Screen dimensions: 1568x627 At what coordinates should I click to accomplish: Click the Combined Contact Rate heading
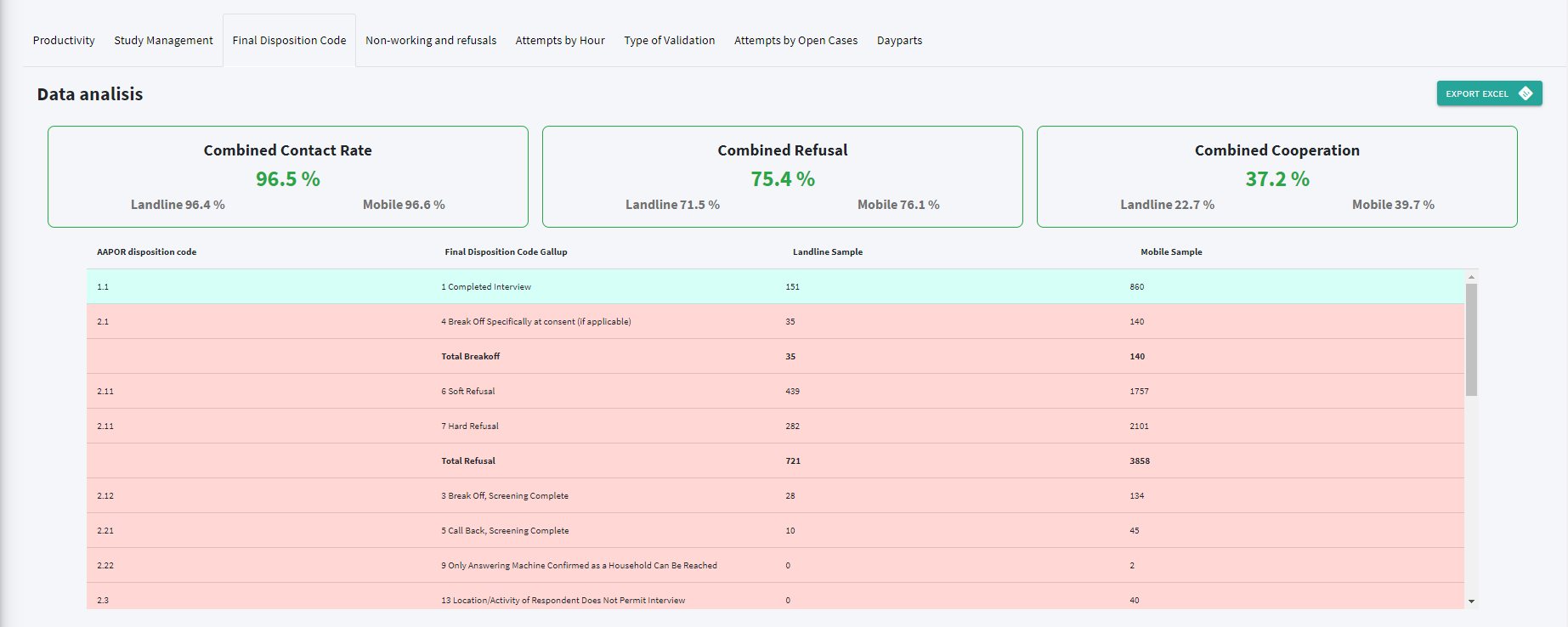[x=288, y=150]
